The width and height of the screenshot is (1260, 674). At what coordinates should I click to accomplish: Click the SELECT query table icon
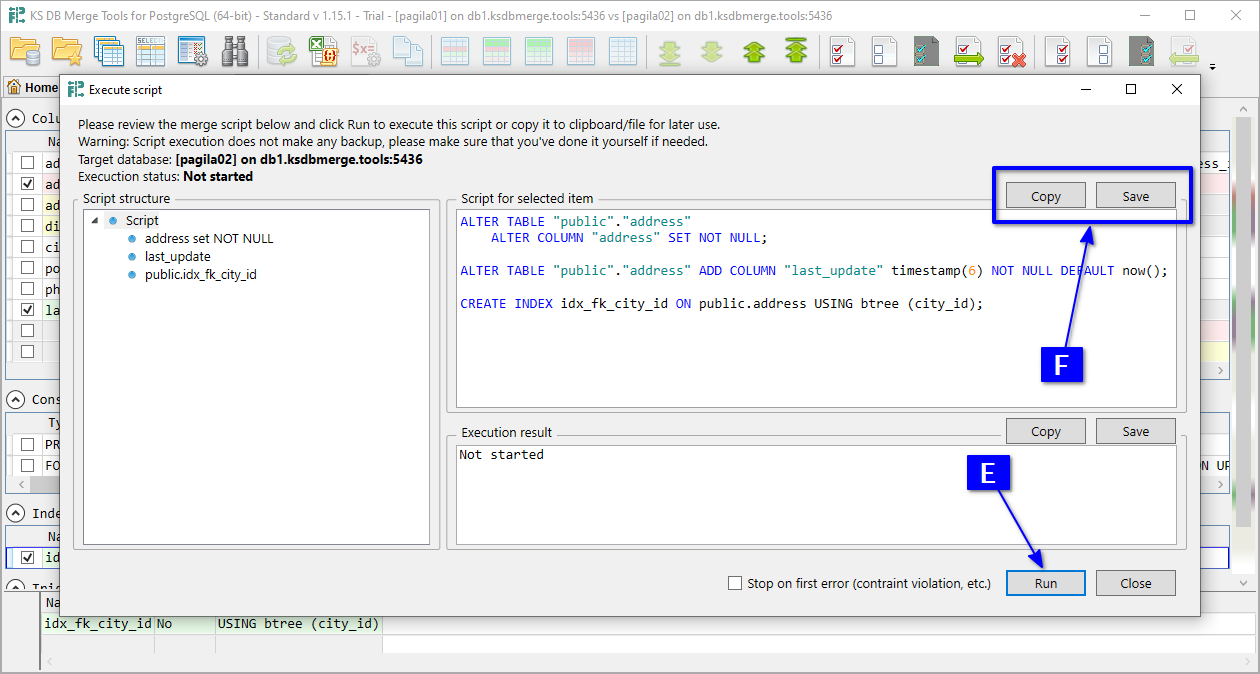(150, 51)
